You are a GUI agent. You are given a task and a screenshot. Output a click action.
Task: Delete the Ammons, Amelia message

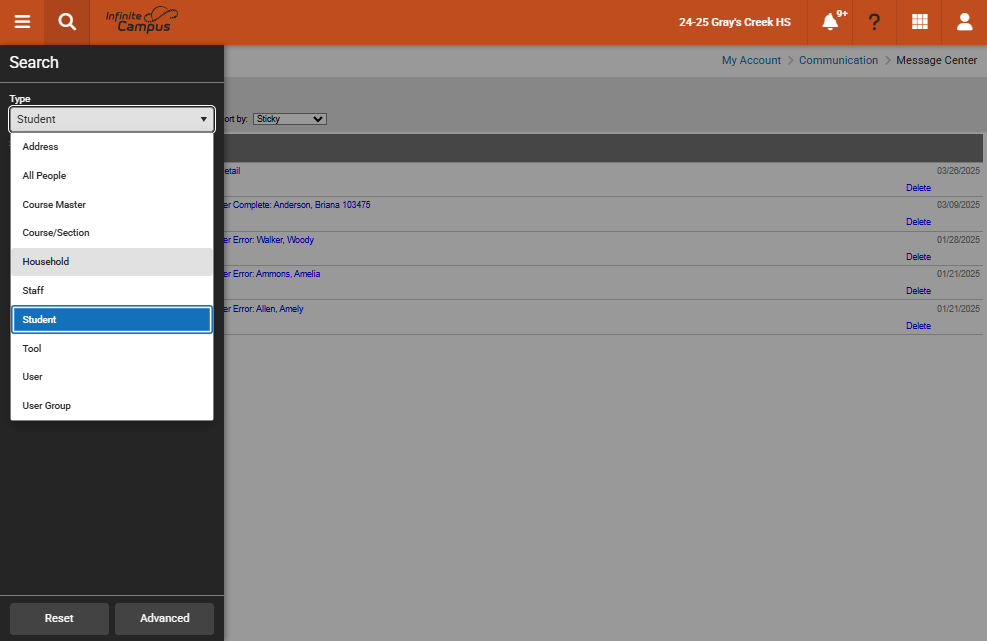pos(918,291)
